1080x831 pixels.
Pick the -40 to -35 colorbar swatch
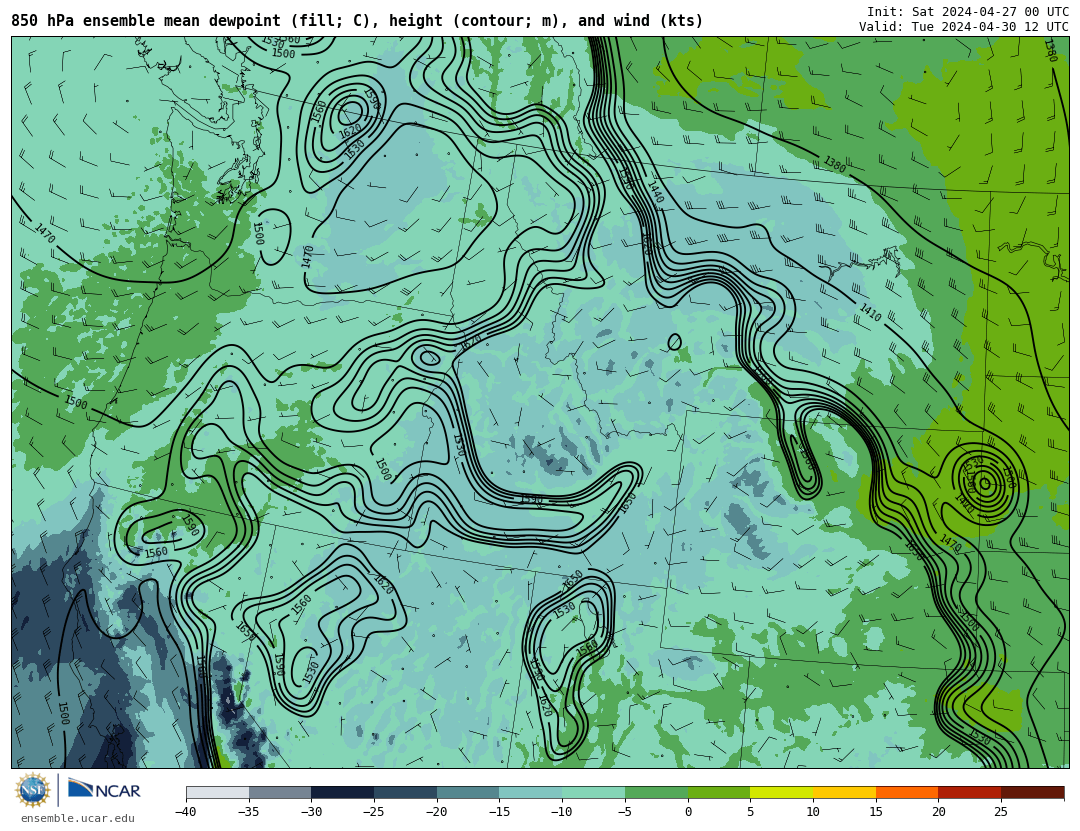[218, 792]
